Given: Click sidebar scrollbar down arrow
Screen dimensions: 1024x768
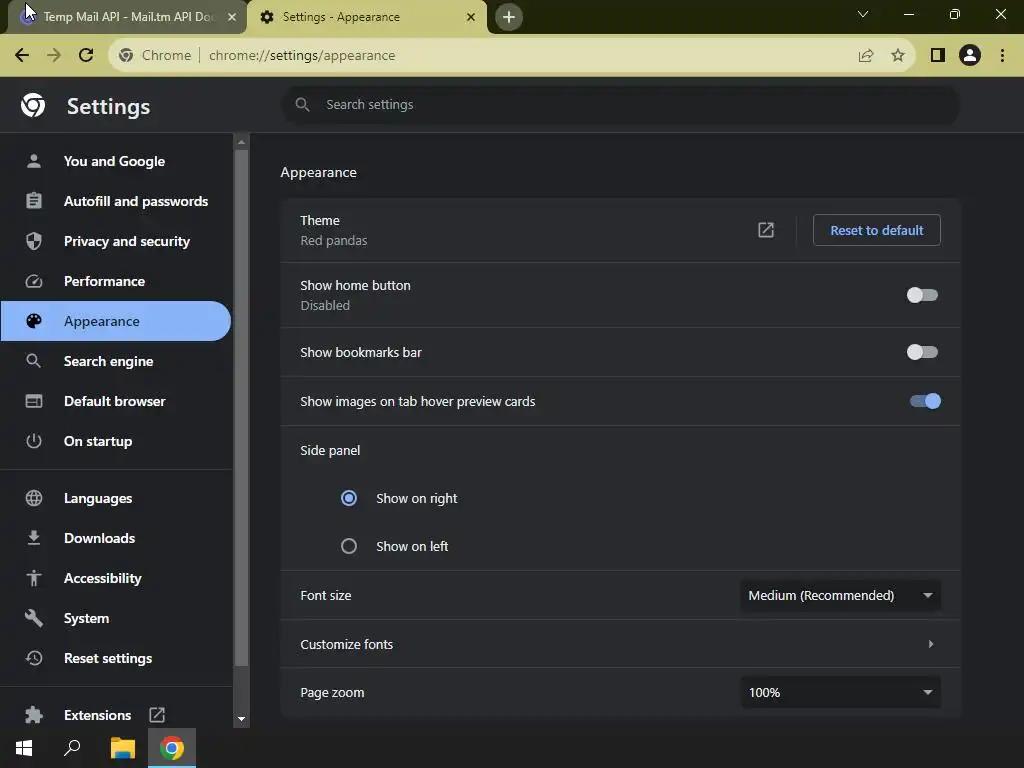Looking at the screenshot, I should tap(241, 719).
